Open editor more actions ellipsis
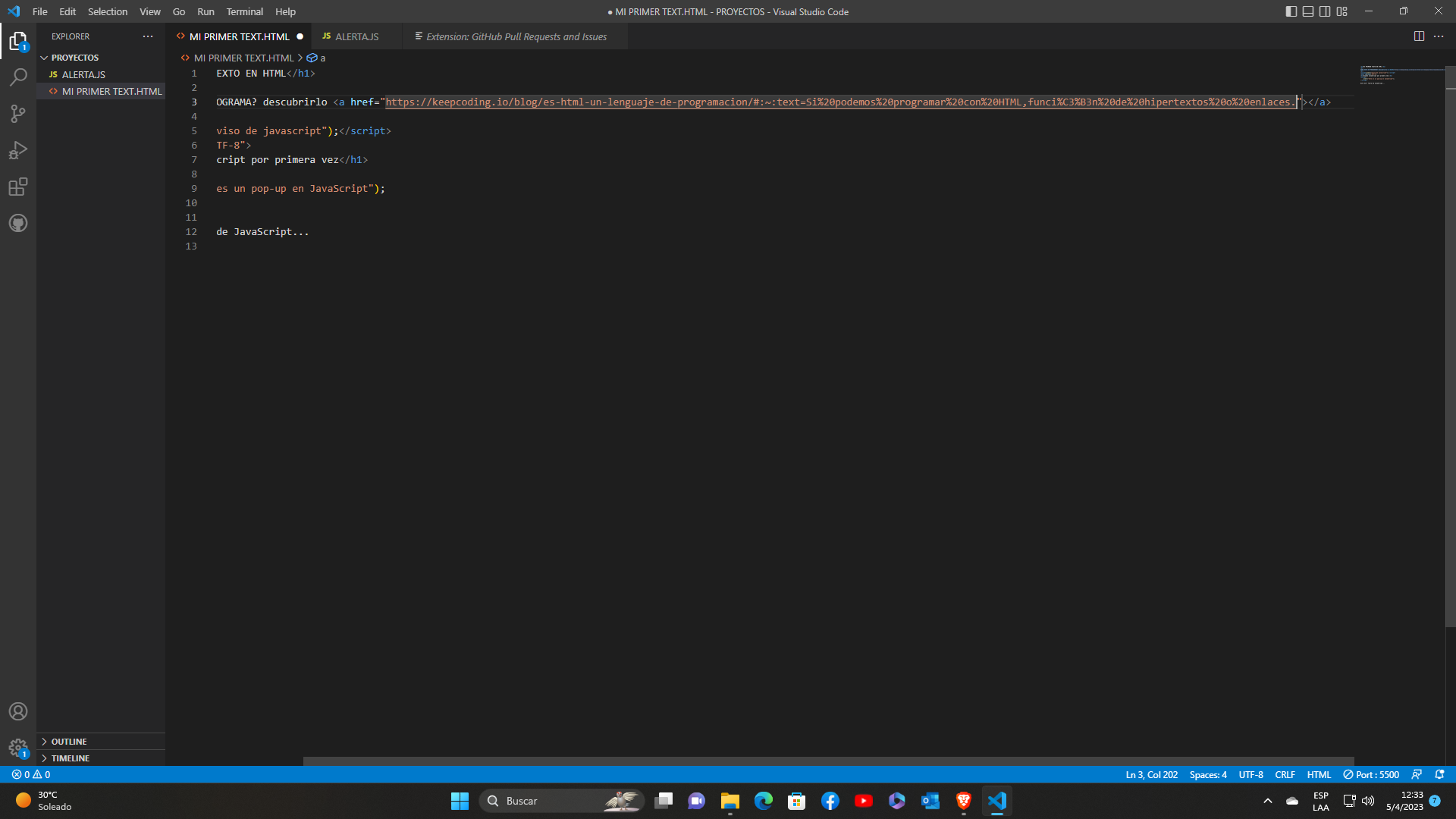1456x819 pixels. 1439,36
